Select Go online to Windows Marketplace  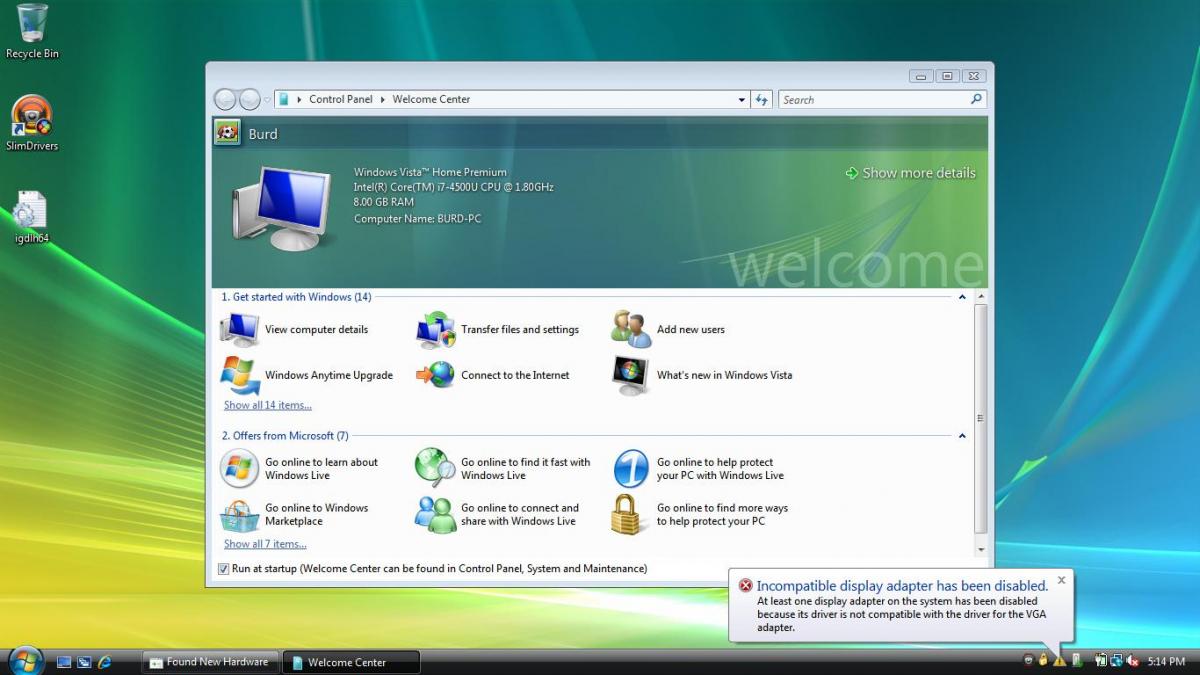point(294,514)
